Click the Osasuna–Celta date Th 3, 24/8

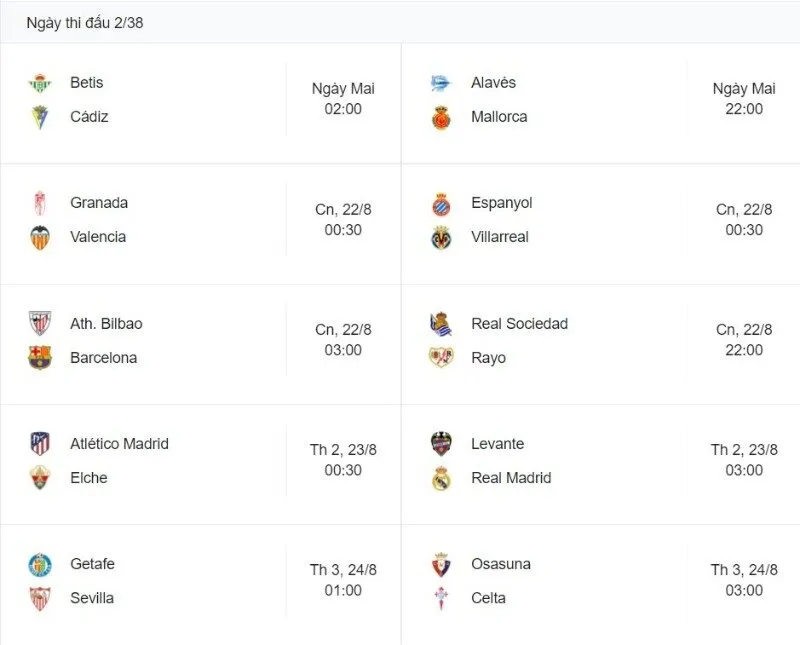point(744,570)
